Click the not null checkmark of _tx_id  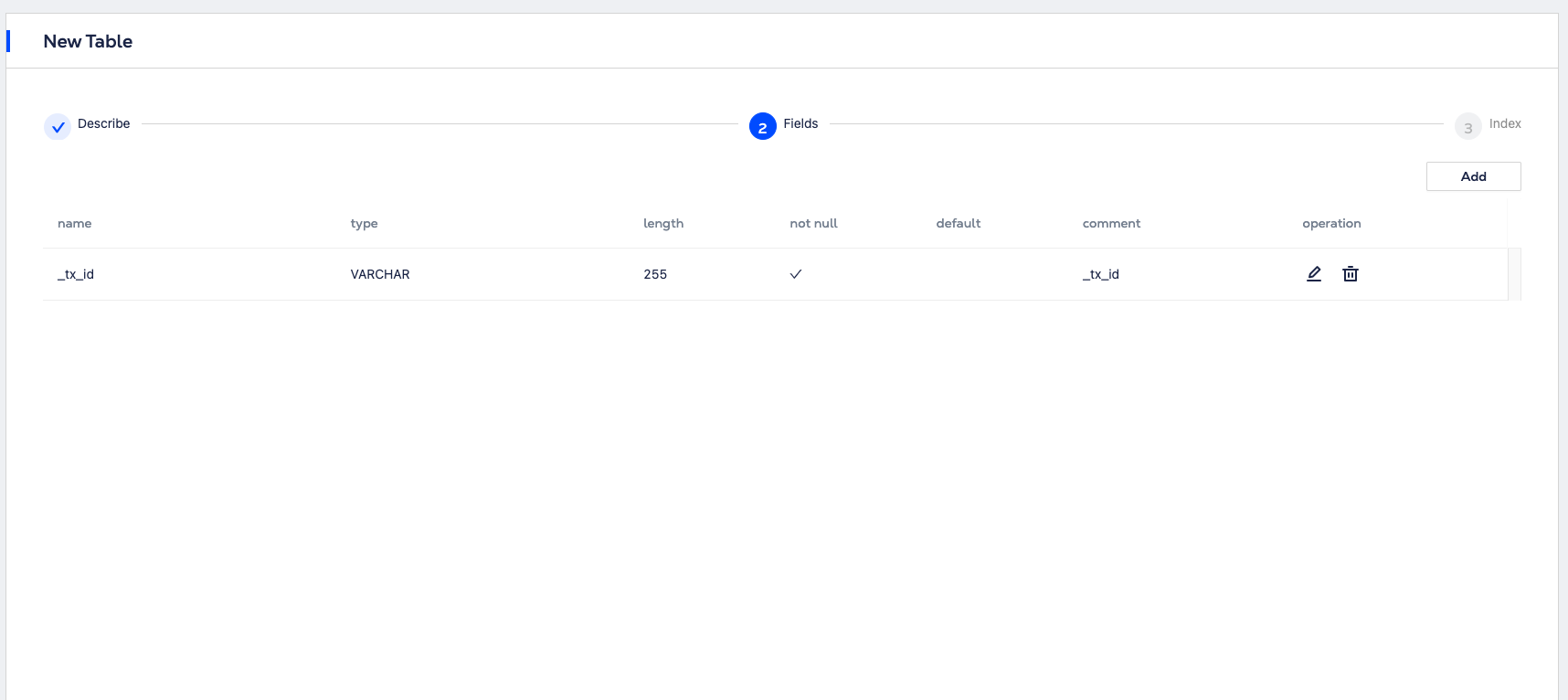point(796,274)
